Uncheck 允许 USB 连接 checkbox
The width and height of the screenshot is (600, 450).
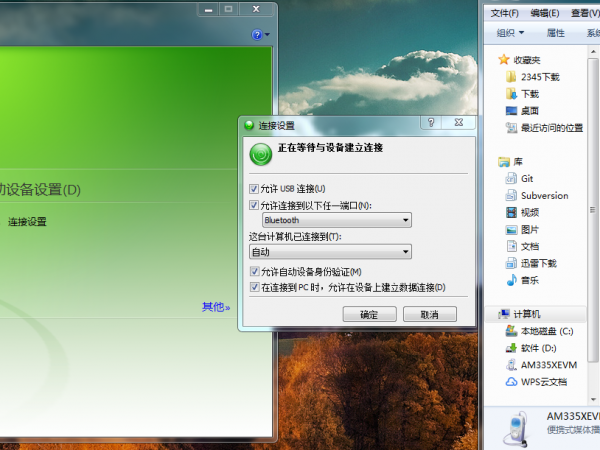(x=253, y=189)
